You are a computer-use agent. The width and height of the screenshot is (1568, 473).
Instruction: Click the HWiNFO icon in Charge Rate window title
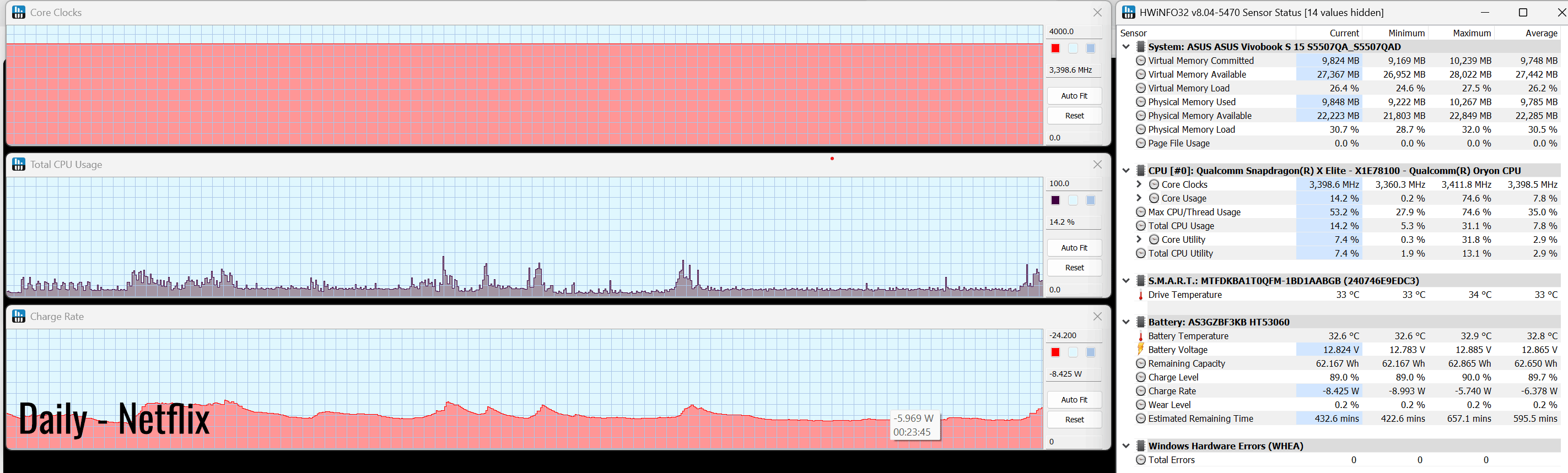[19, 316]
